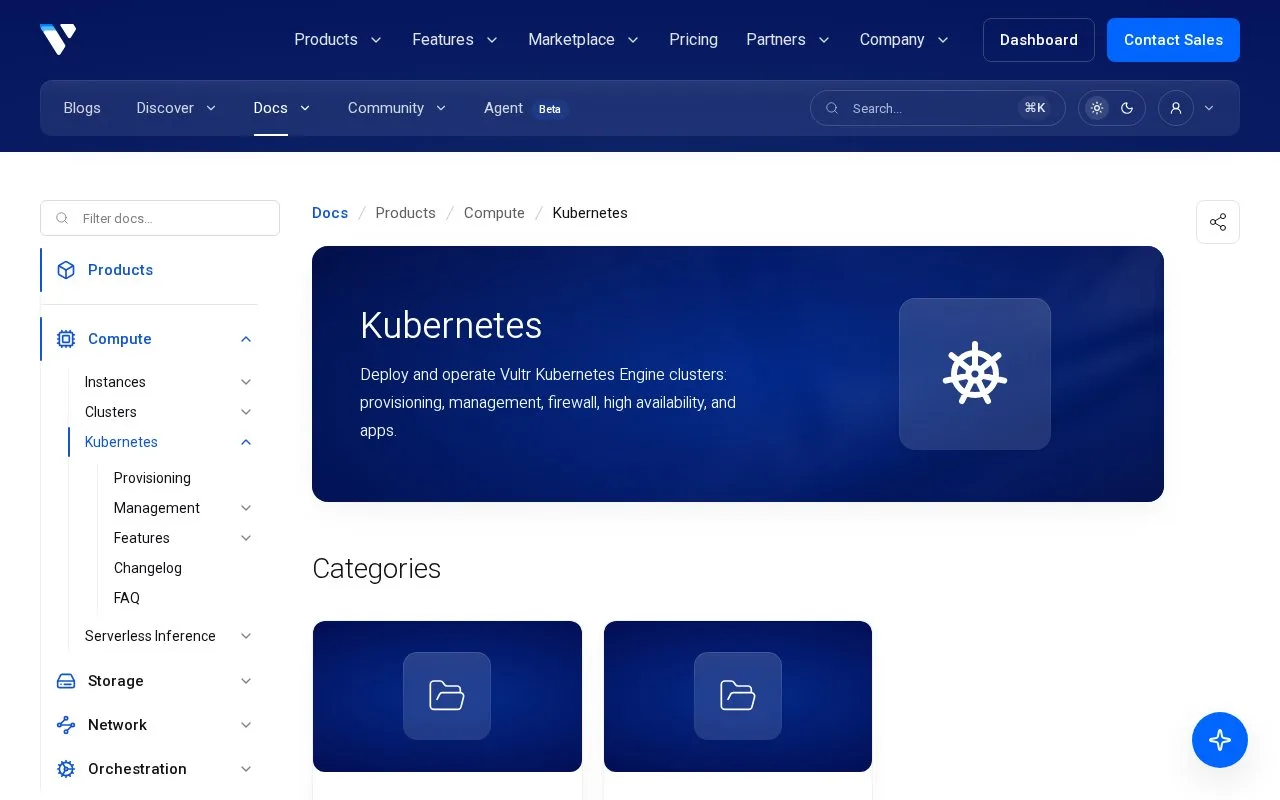The height and width of the screenshot is (800, 1280).
Task: Focus the Filter docs input
Action: point(160,218)
